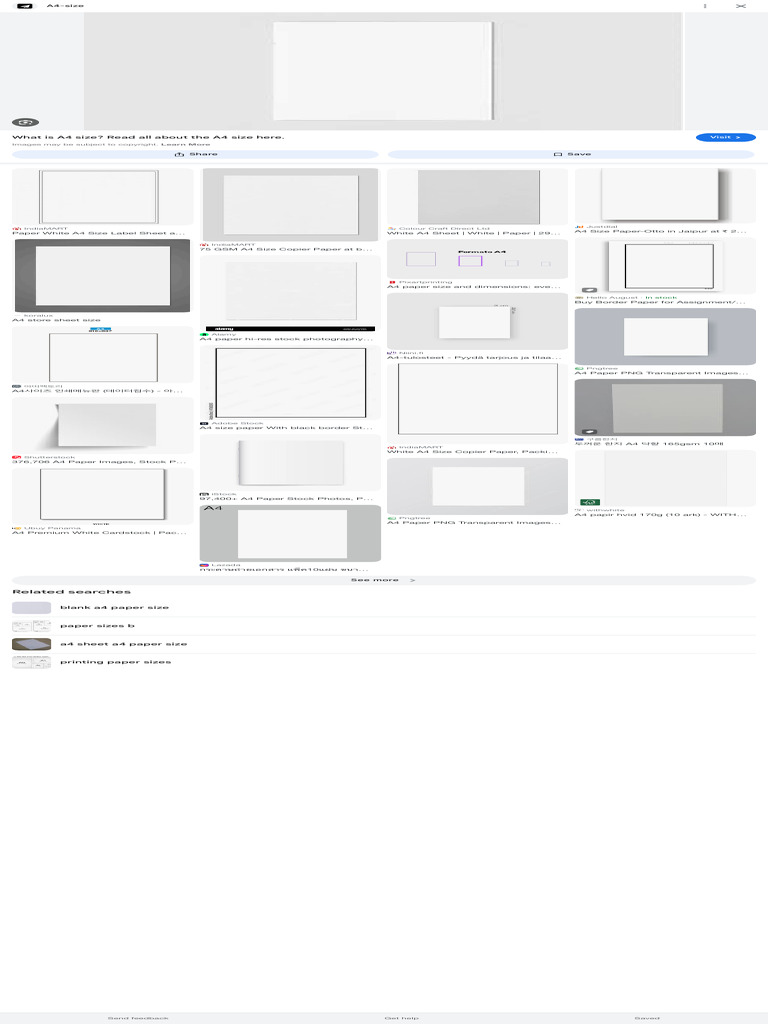
Task: Open 'A4 Size Paper-Otto in Jaipur' image
Action: point(665,196)
